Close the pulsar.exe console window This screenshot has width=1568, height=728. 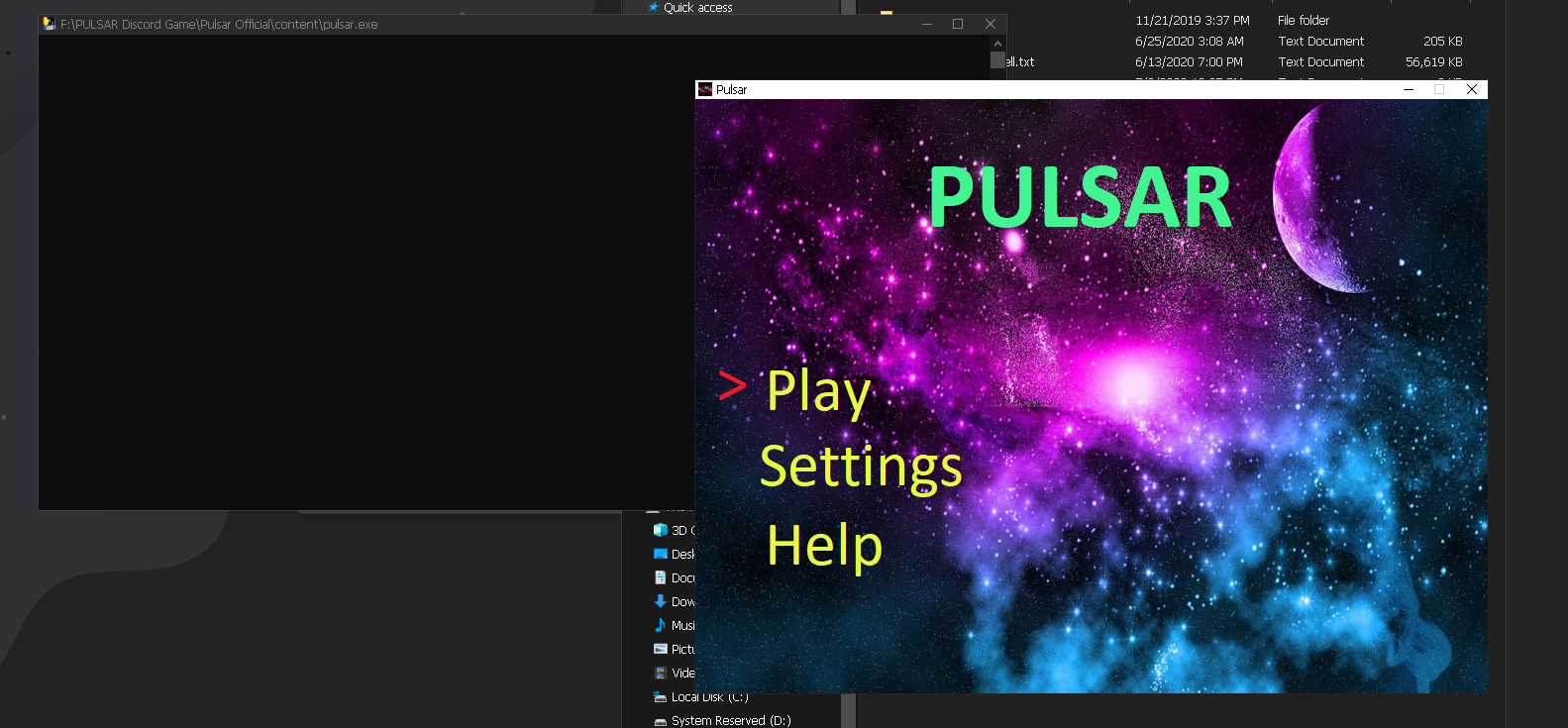pyautogui.click(x=991, y=24)
